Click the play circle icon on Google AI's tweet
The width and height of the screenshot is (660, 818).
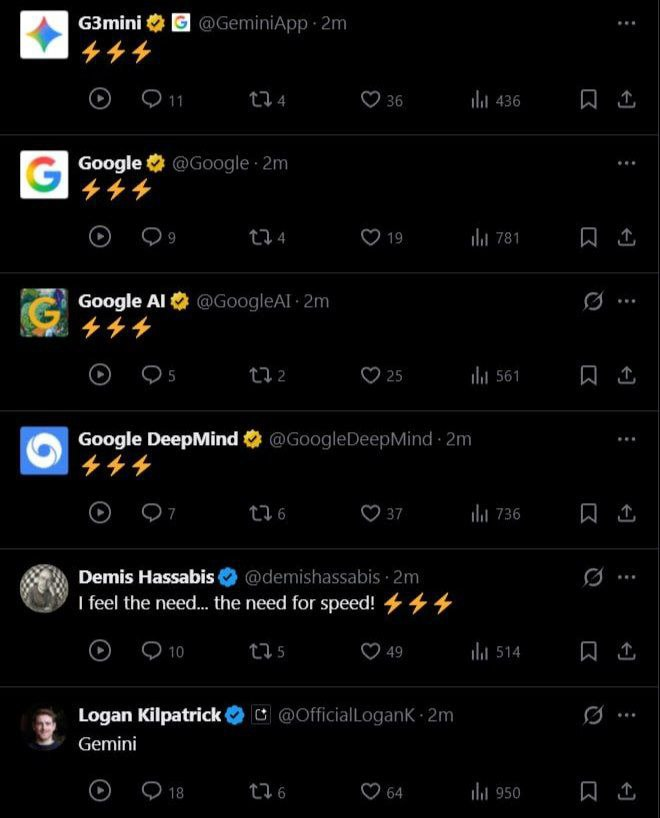(99, 375)
